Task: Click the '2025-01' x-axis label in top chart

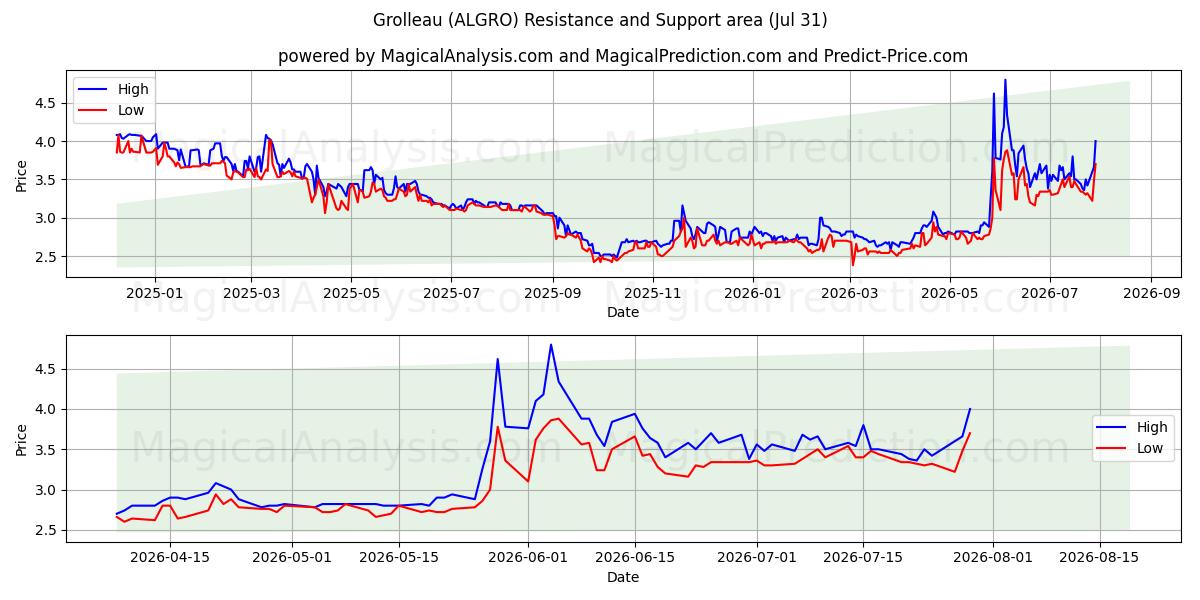Action: [x=154, y=293]
